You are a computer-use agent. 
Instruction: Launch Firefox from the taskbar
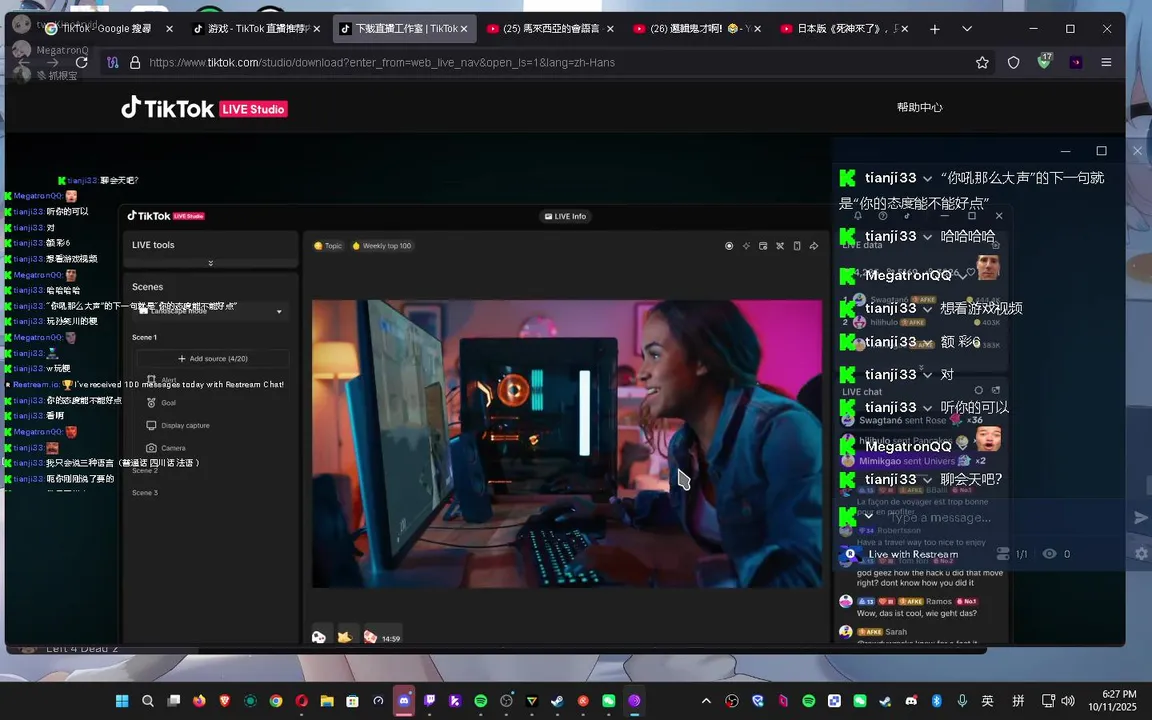coord(199,701)
